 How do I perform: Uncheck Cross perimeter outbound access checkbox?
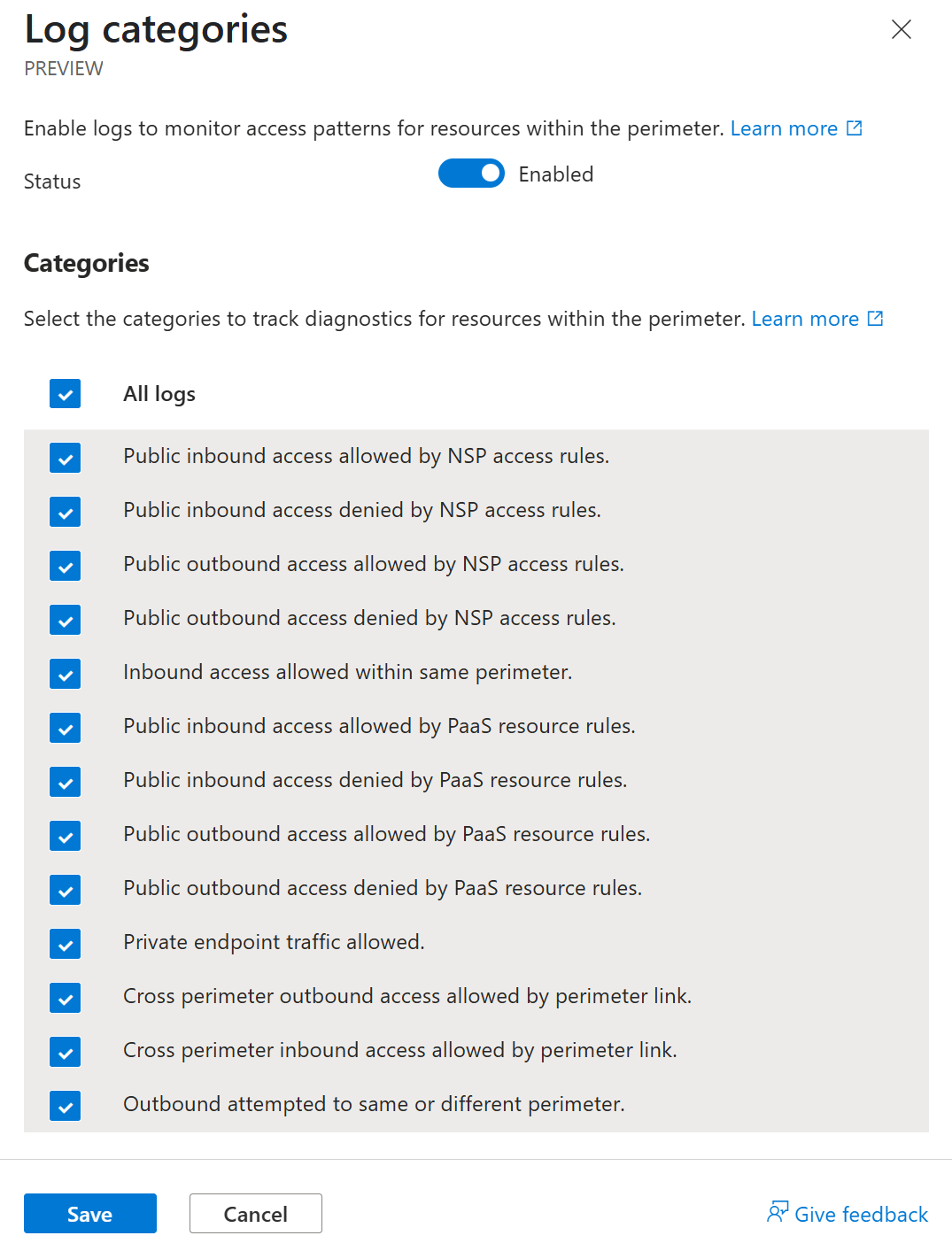[66, 998]
